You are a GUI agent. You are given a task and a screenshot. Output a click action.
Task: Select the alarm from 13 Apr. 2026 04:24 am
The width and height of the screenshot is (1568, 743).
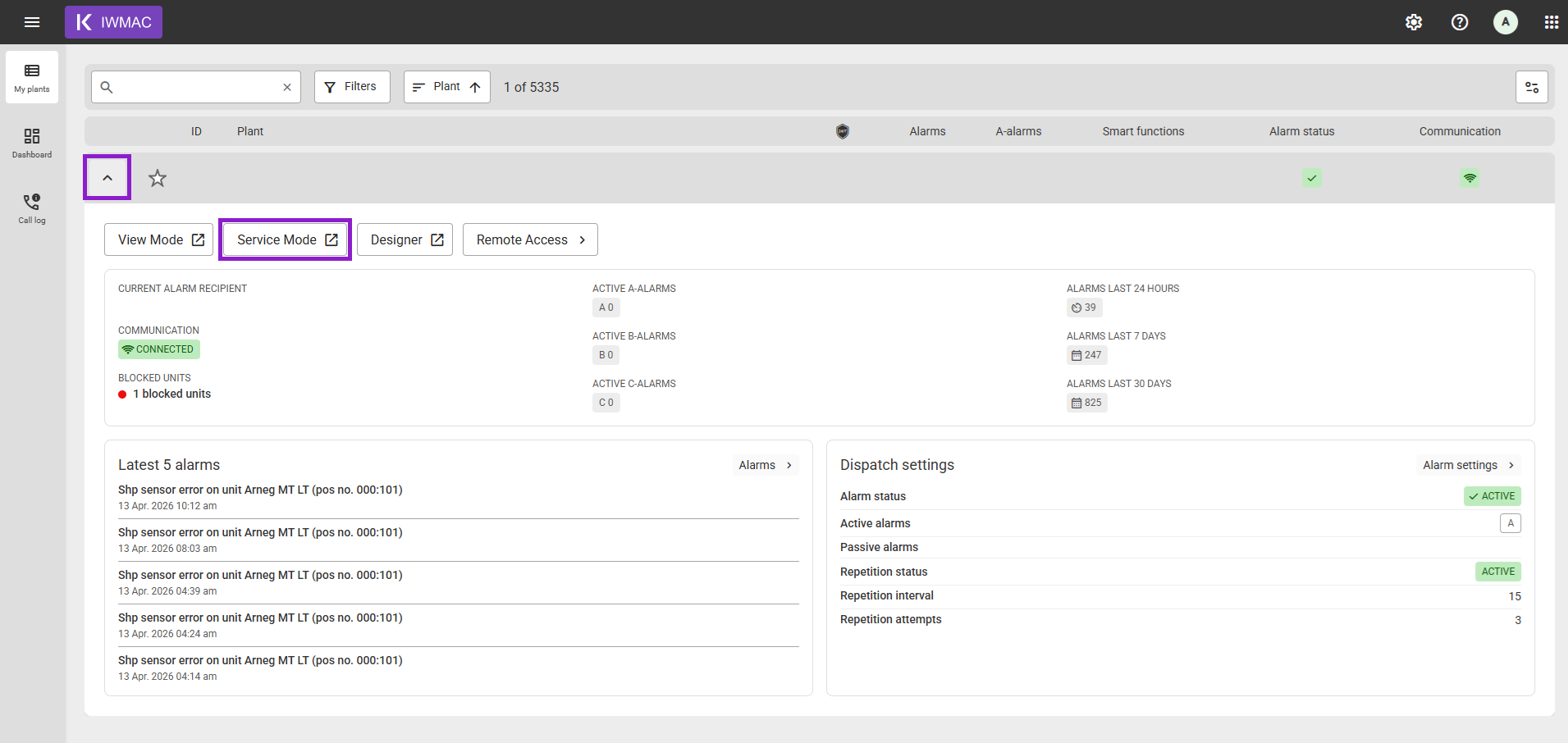pos(459,626)
